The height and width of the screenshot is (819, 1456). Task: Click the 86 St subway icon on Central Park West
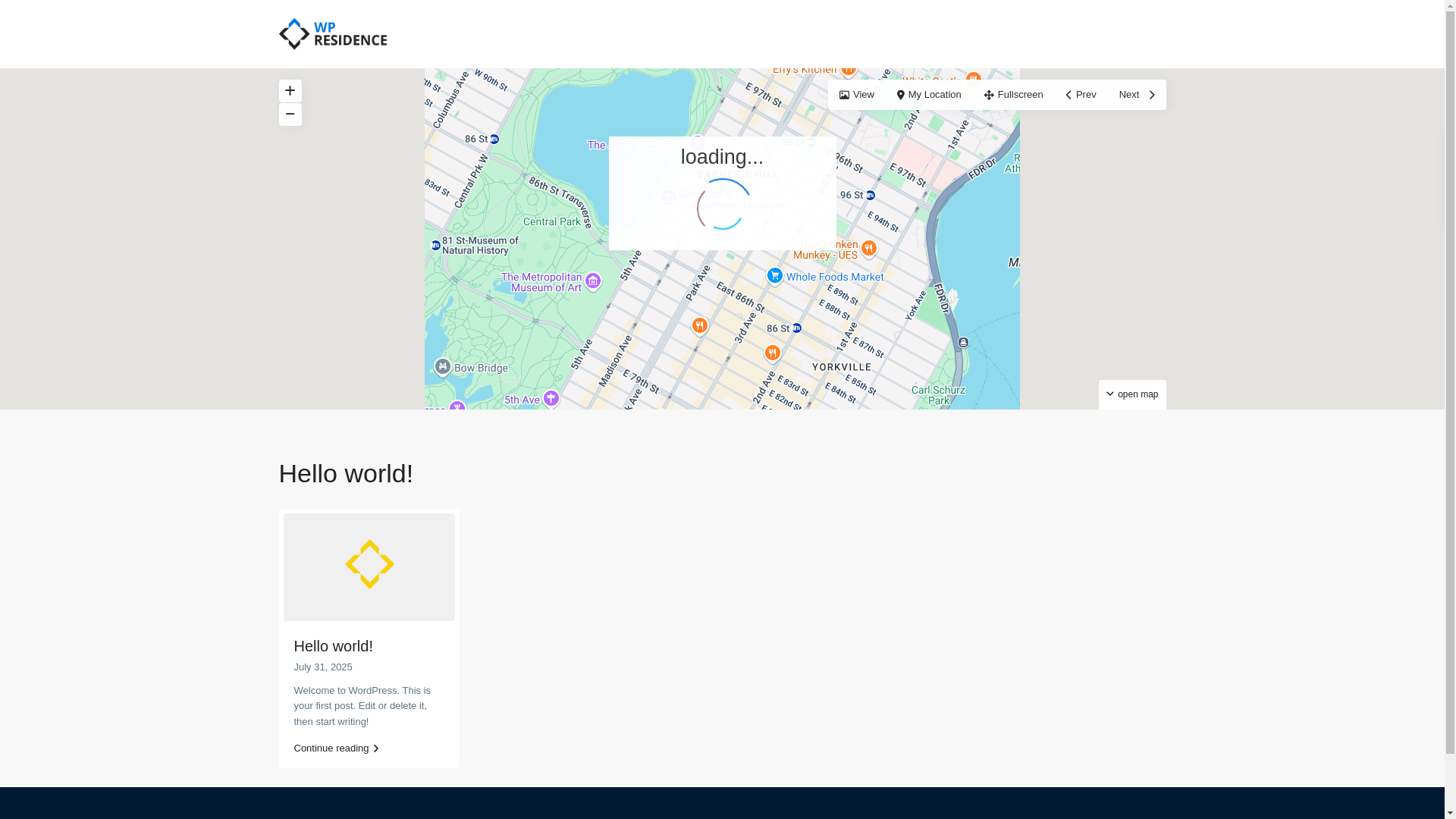click(494, 140)
